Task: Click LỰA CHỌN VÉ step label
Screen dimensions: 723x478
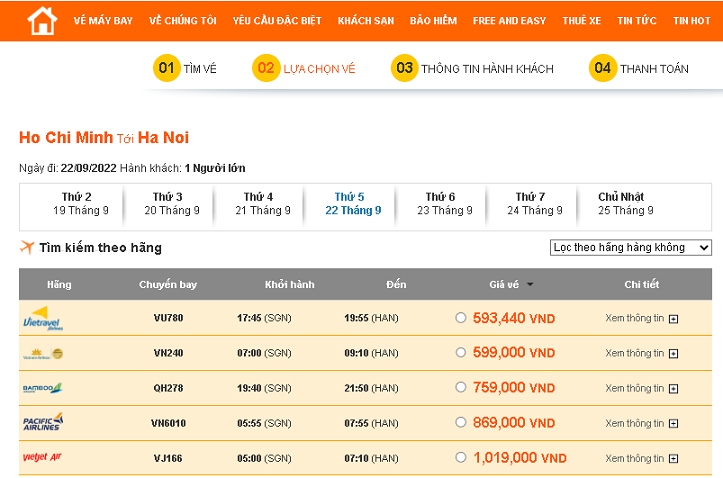Action: click(x=319, y=69)
